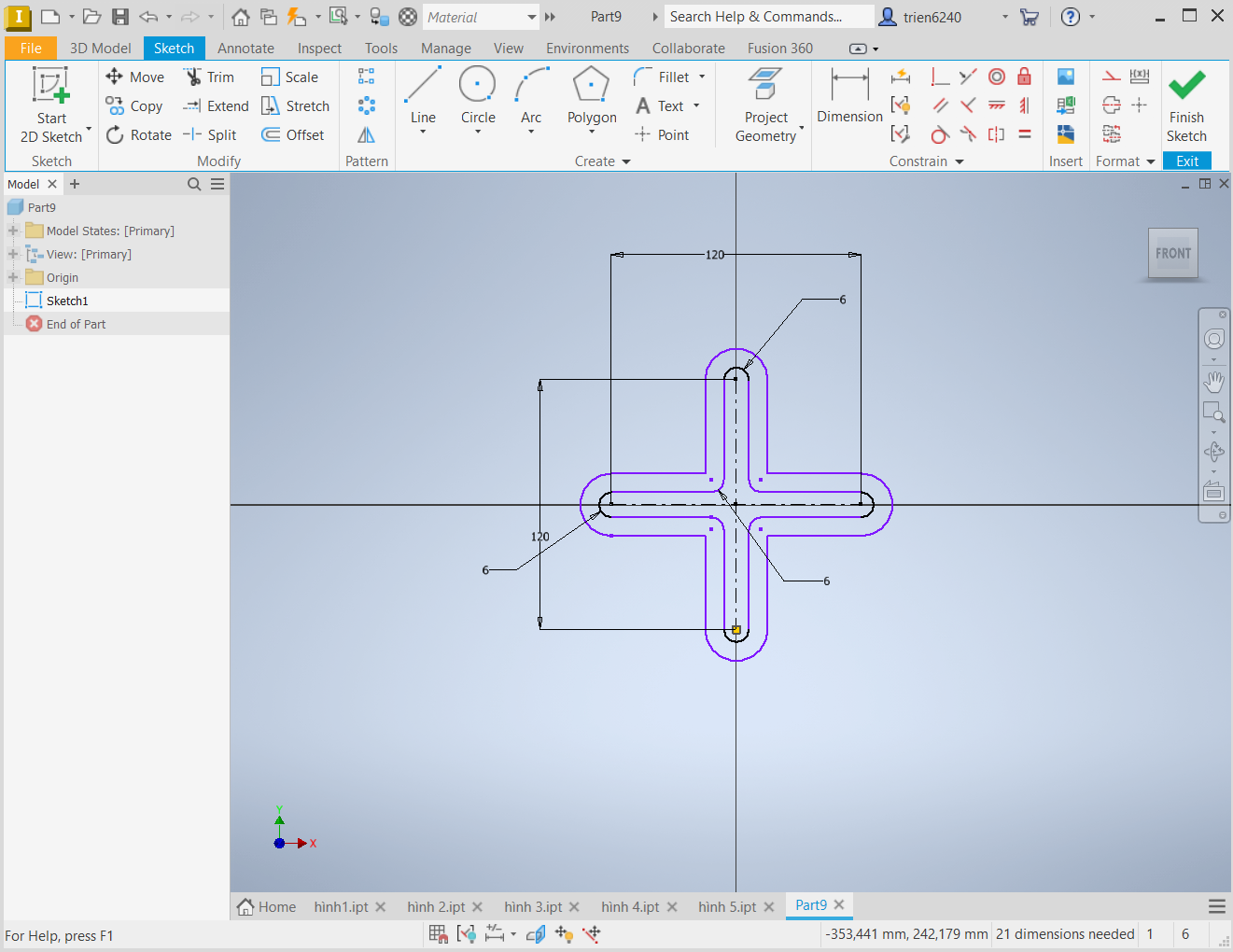Expand the Origin folder node

[x=13, y=277]
